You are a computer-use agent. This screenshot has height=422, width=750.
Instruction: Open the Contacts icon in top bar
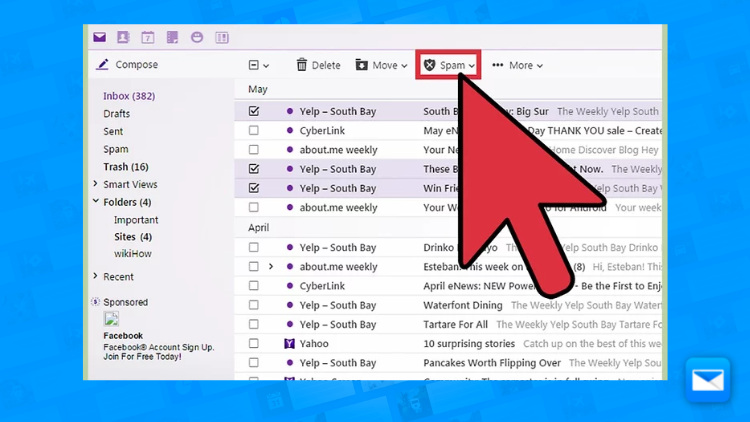(x=123, y=37)
